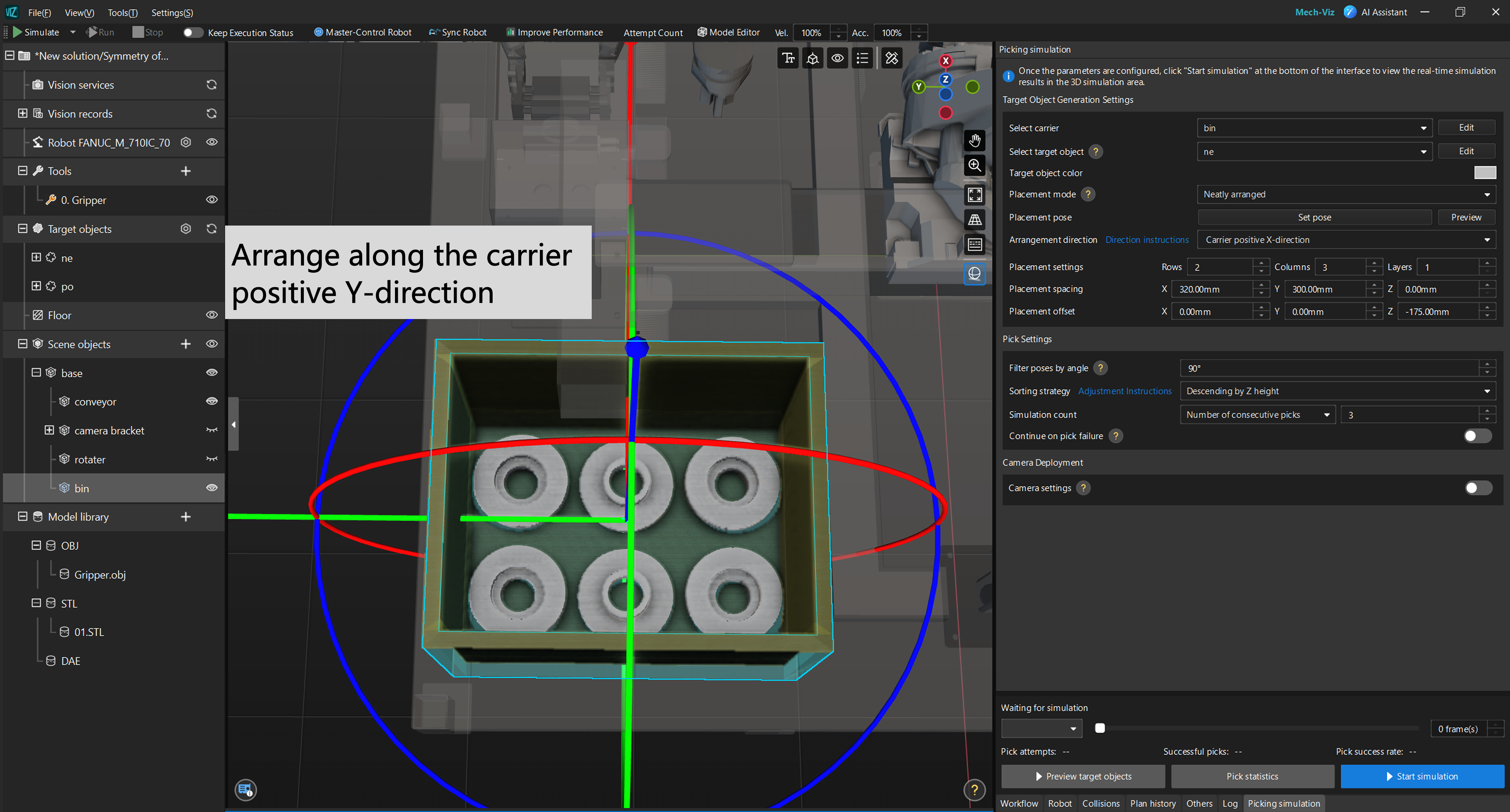Change the Arrangement direction dropdown
Viewport: 1510px width, 812px height.
(x=1346, y=240)
